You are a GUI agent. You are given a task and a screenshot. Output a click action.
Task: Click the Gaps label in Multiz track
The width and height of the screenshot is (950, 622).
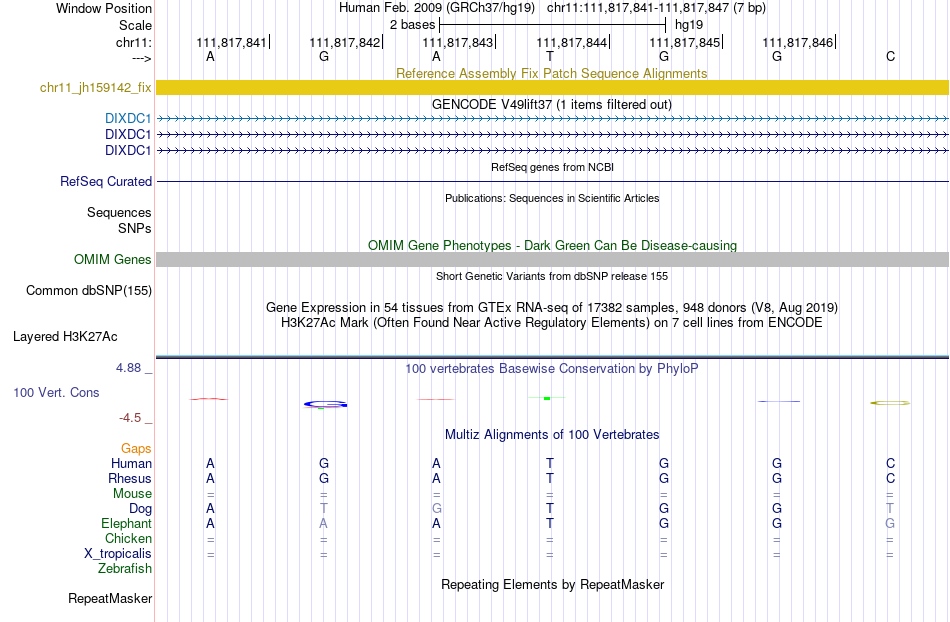point(136,449)
